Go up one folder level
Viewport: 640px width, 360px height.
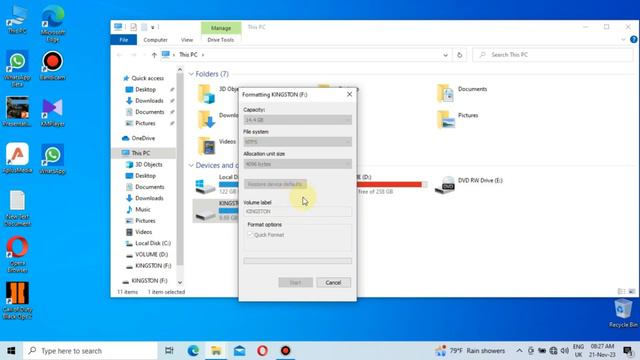pyautogui.click(x=154, y=55)
